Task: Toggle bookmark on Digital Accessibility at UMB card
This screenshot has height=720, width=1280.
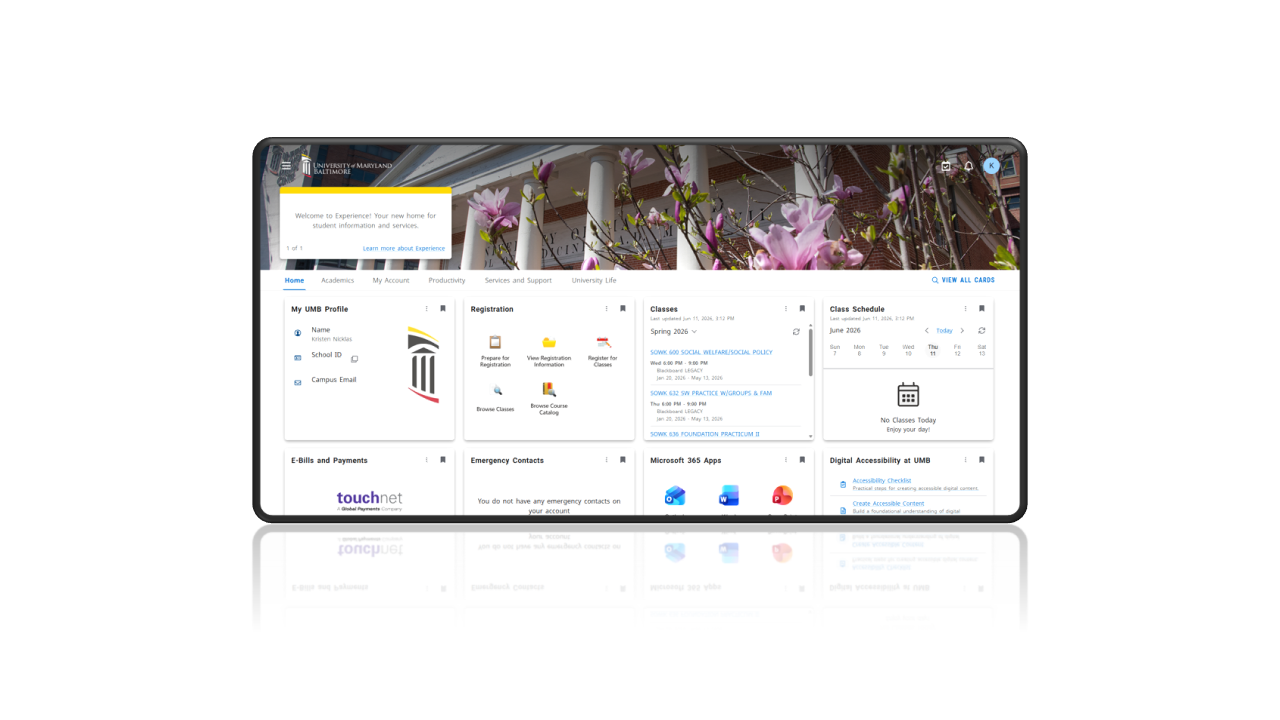Action: pos(982,460)
